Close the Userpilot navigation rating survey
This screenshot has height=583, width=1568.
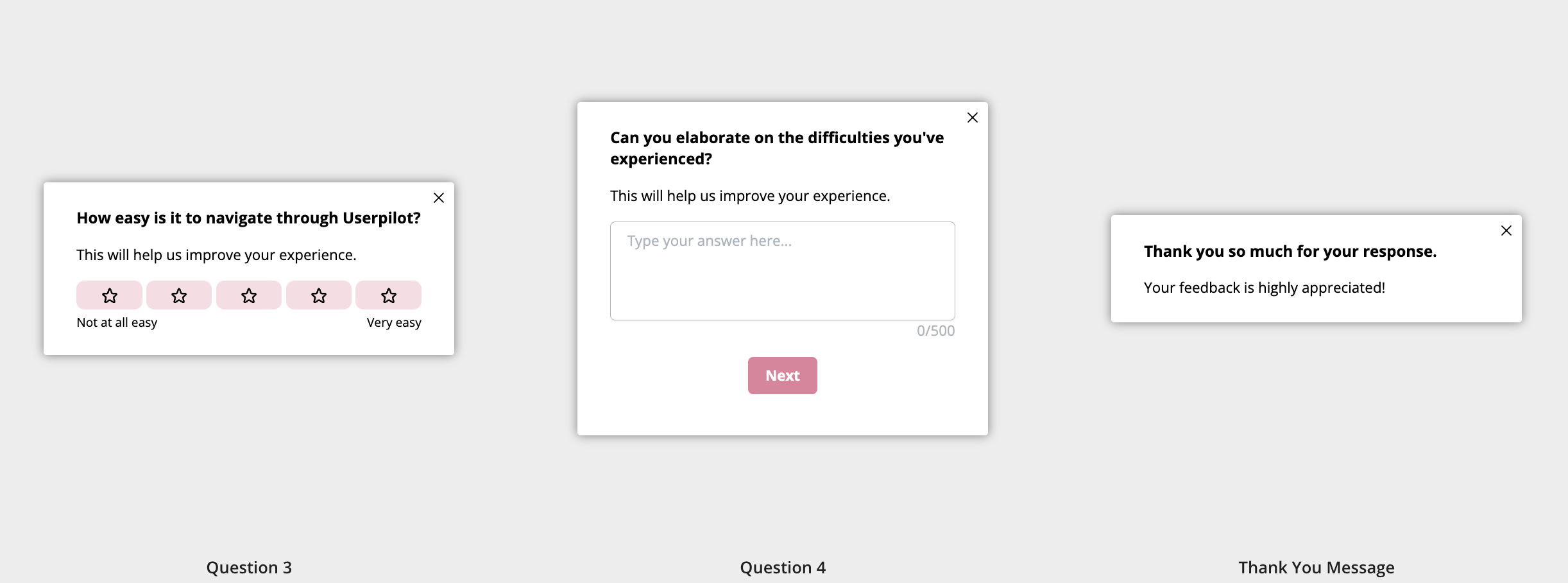coord(439,198)
